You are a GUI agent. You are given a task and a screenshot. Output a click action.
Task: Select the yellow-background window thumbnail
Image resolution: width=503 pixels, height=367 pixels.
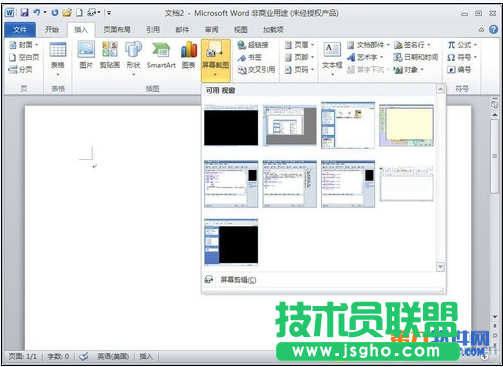point(406,125)
